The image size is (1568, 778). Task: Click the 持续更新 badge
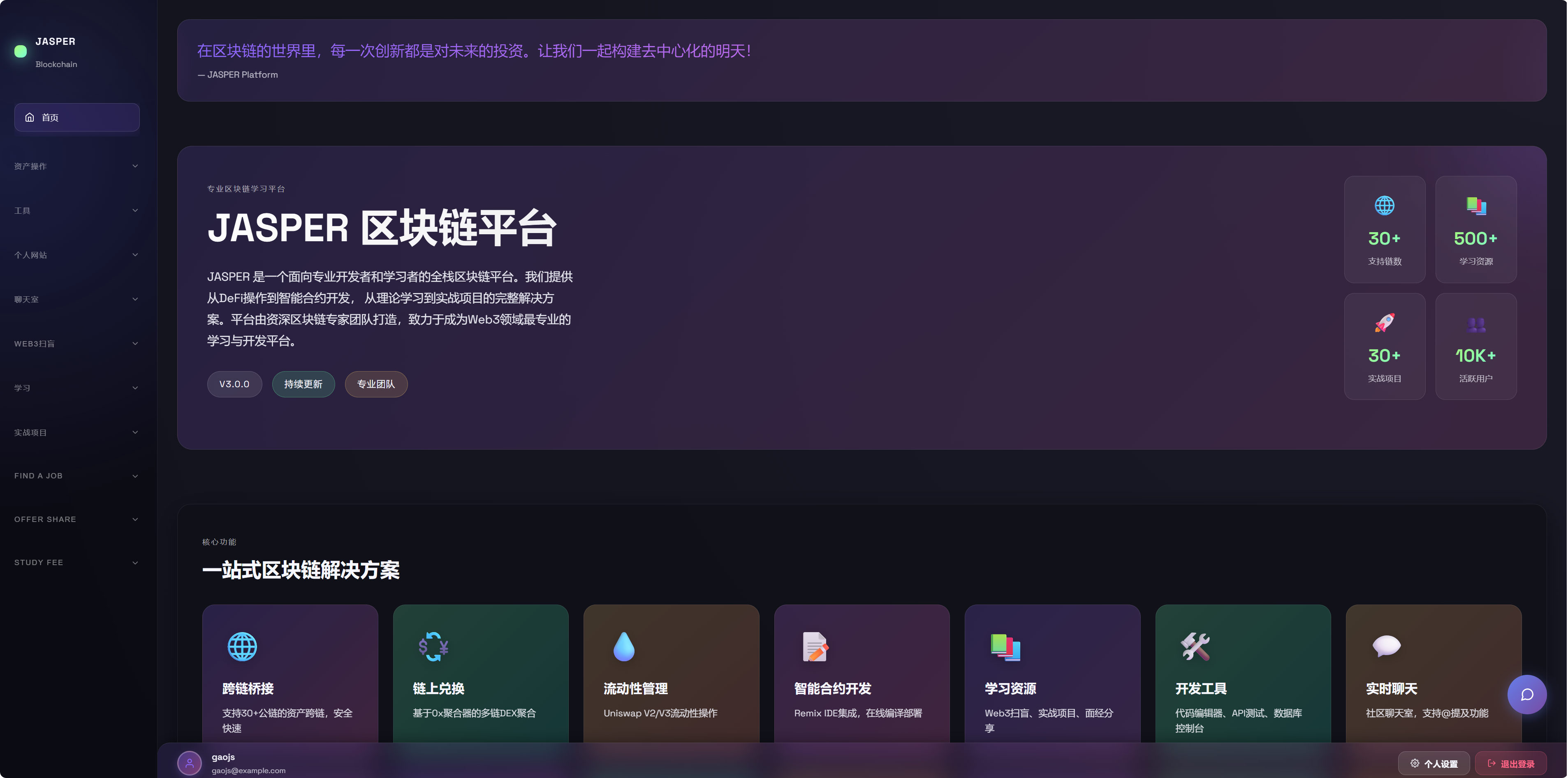pyautogui.click(x=303, y=384)
